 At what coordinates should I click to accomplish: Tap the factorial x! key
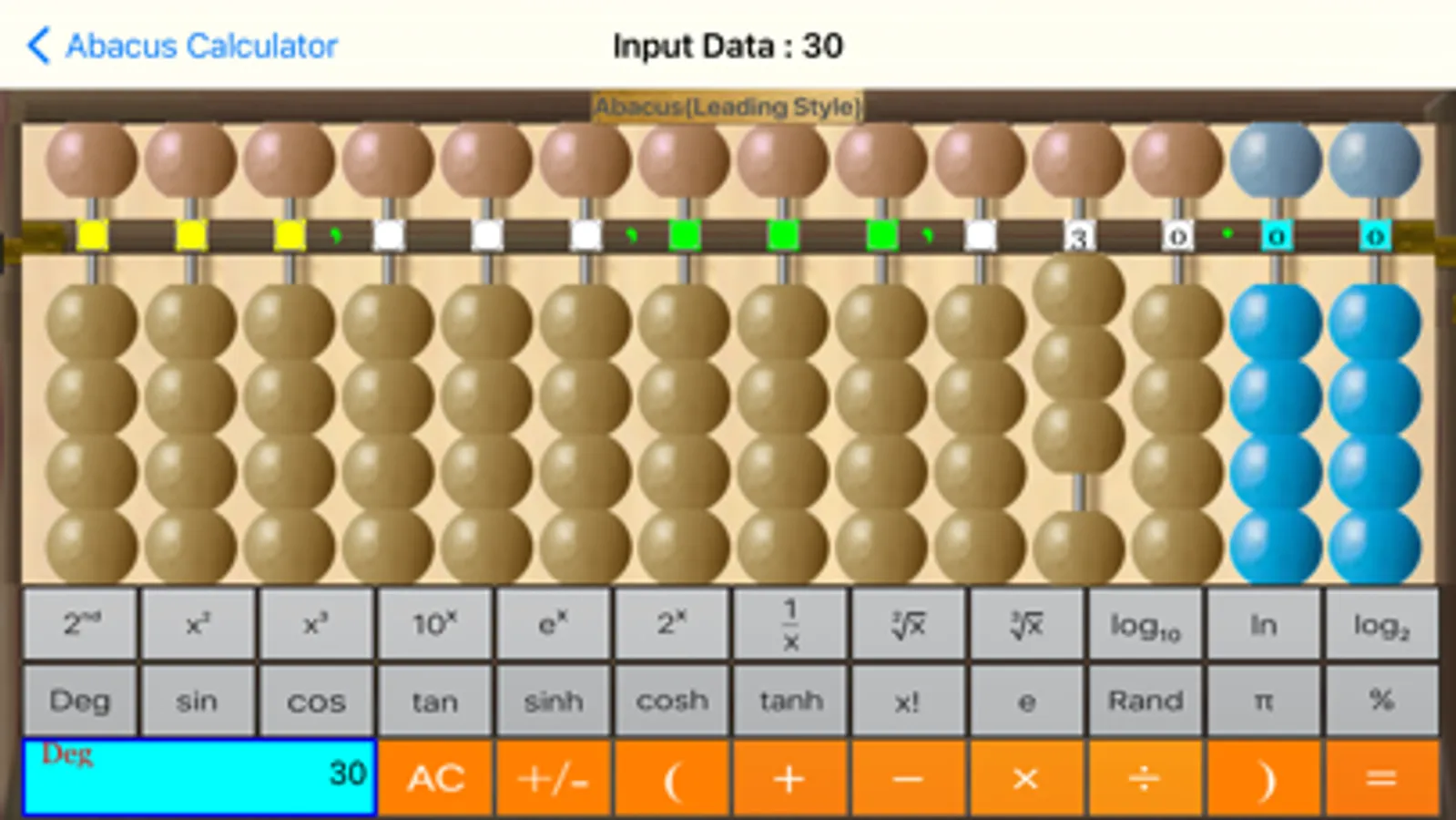click(x=909, y=701)
